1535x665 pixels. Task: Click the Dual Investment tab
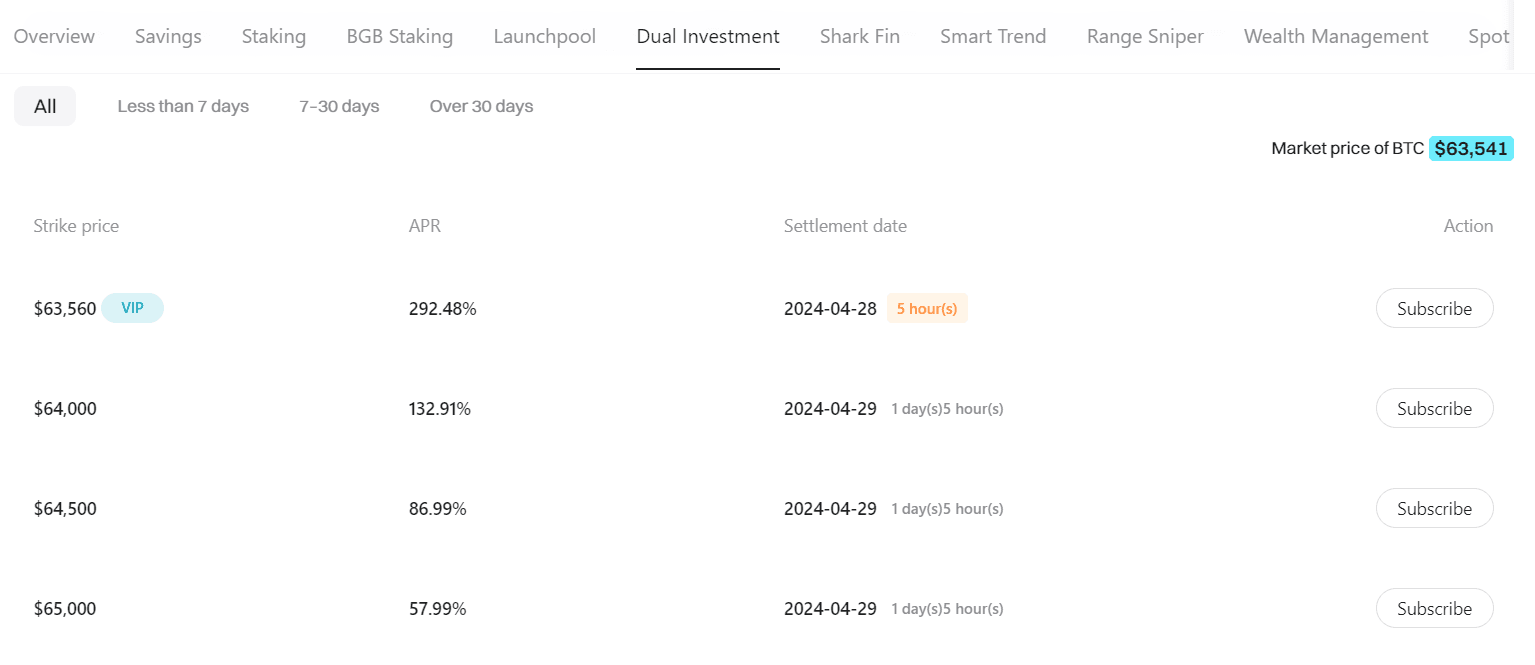(708, 37)
